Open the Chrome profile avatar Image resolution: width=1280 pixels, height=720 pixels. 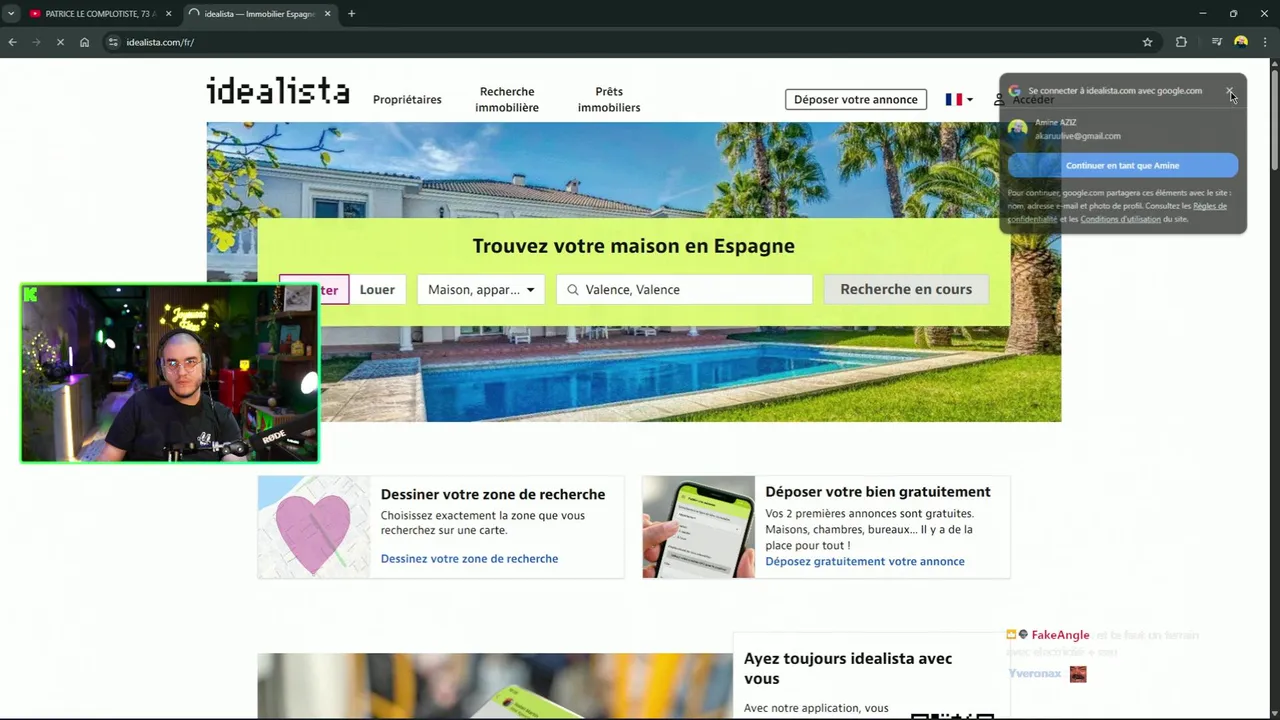[1241, 42]
